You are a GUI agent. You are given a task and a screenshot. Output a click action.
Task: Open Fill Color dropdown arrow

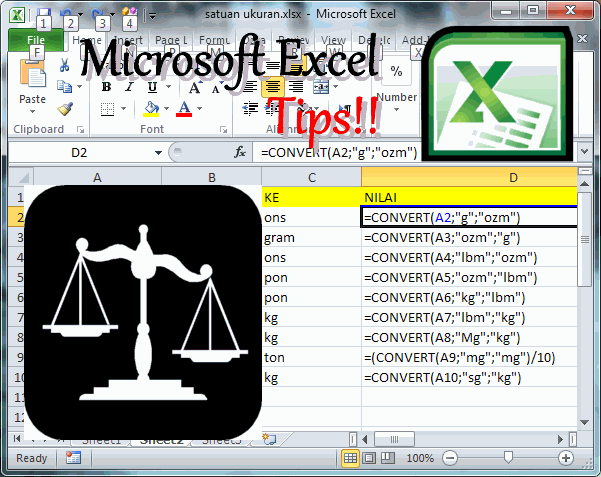pos(166,109)
